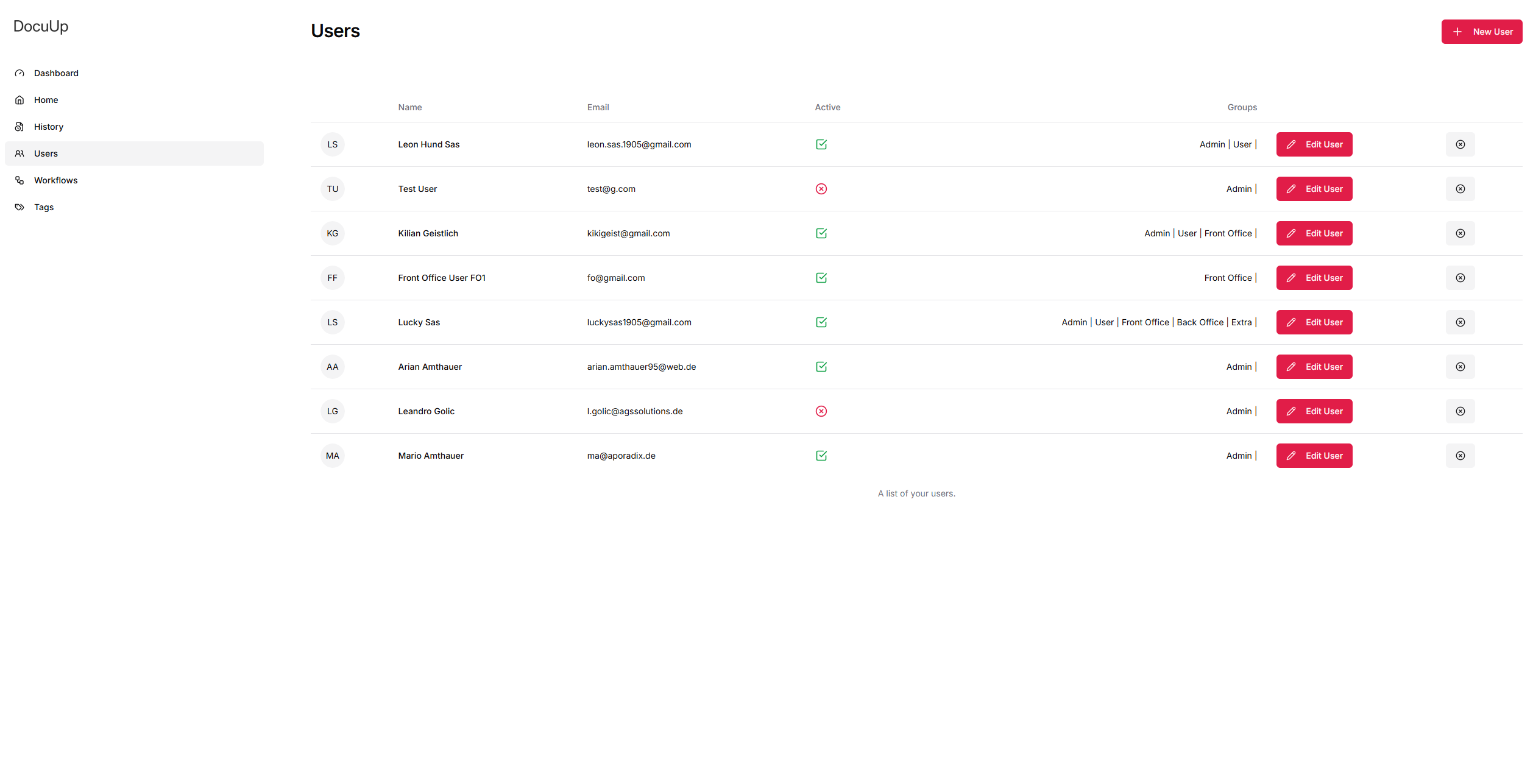Click the remove icon for Mario Amthauer
The height and width of the screenshot is (784, 1533).
[x=1460, y=456]
